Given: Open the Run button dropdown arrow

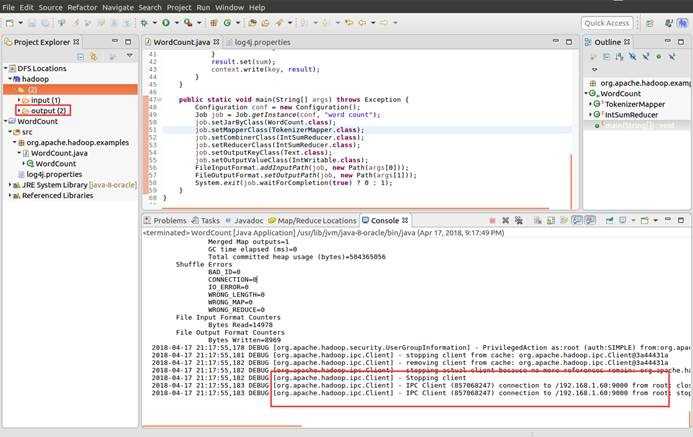Looking at the screenshot, I should (176, 23).
